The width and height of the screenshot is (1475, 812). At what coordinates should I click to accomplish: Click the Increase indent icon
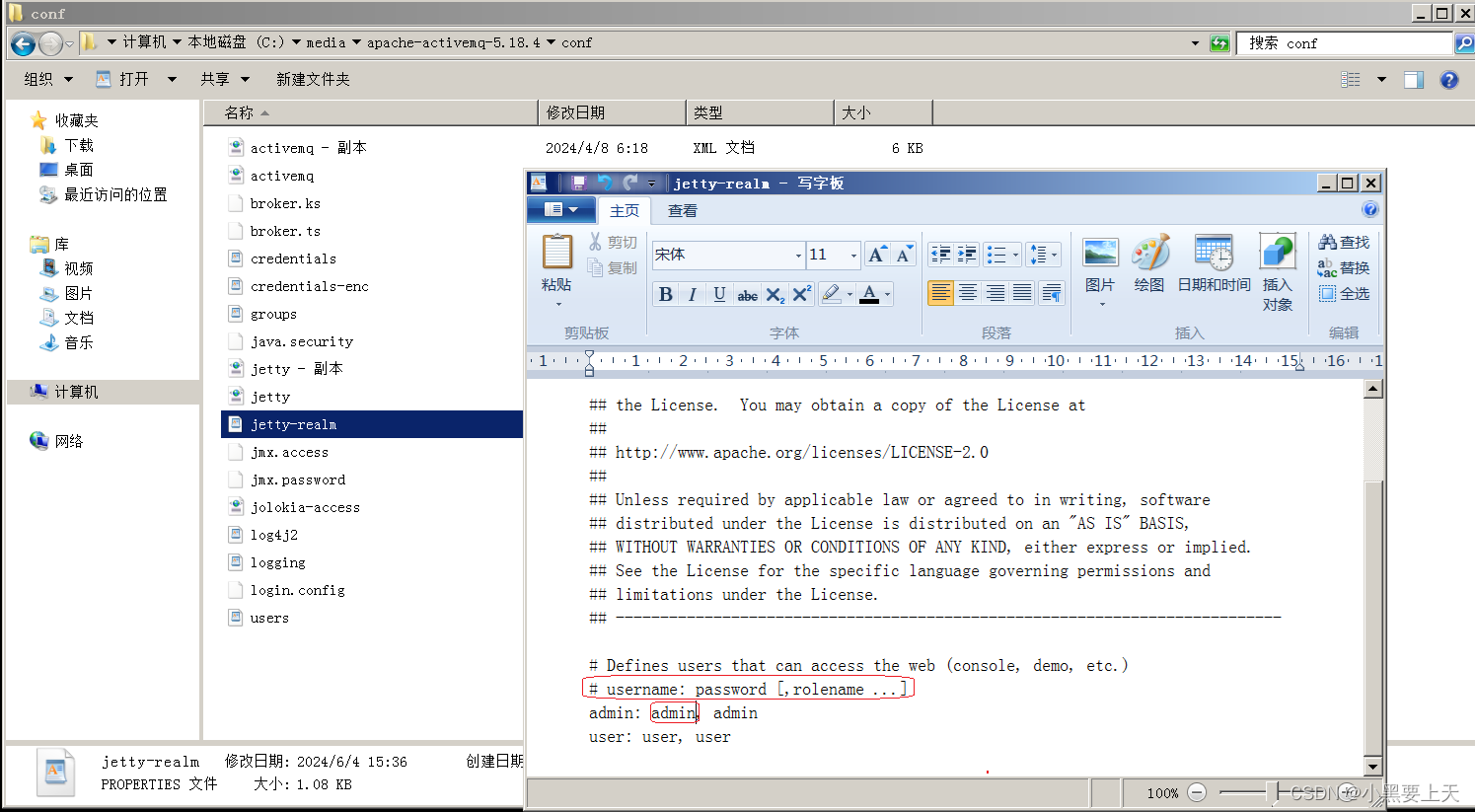coord(967,255)
